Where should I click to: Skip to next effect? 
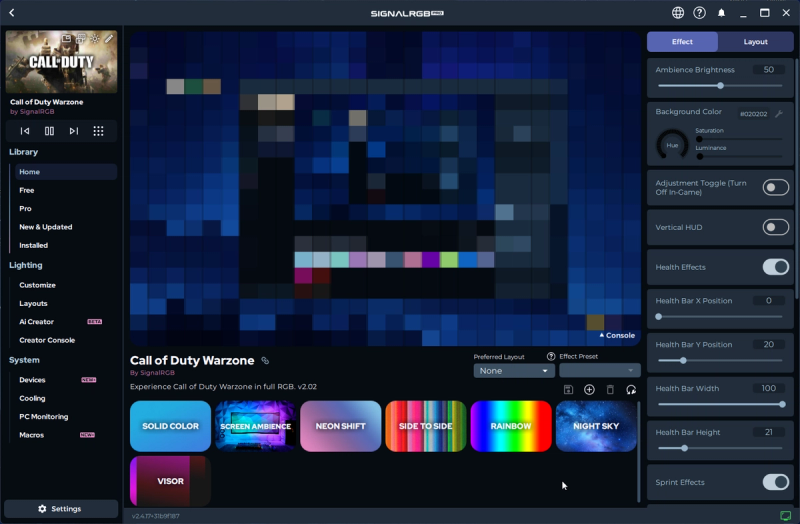click(x=73, y=131)
